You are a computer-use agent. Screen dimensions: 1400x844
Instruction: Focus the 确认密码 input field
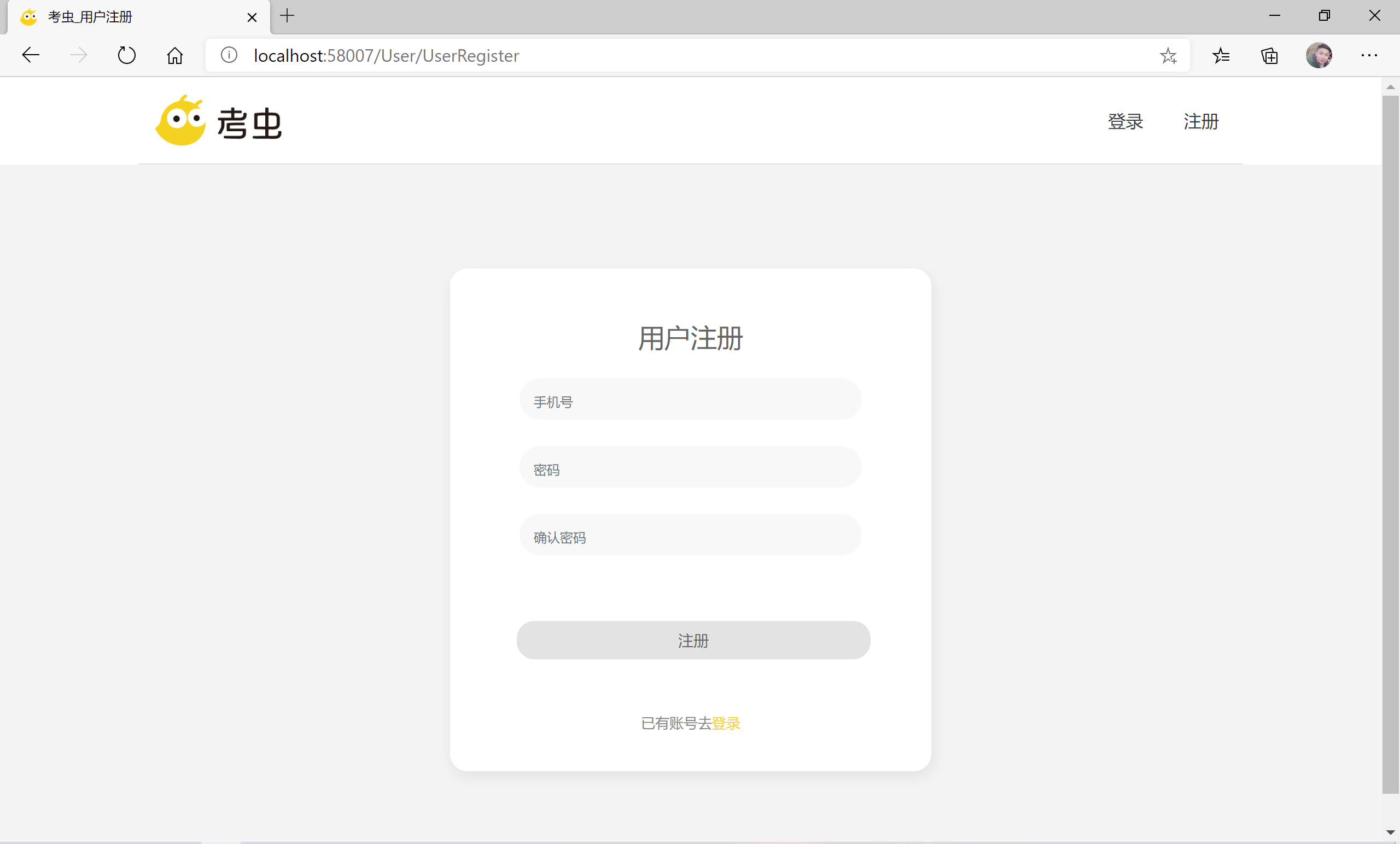tap(690, 535)
